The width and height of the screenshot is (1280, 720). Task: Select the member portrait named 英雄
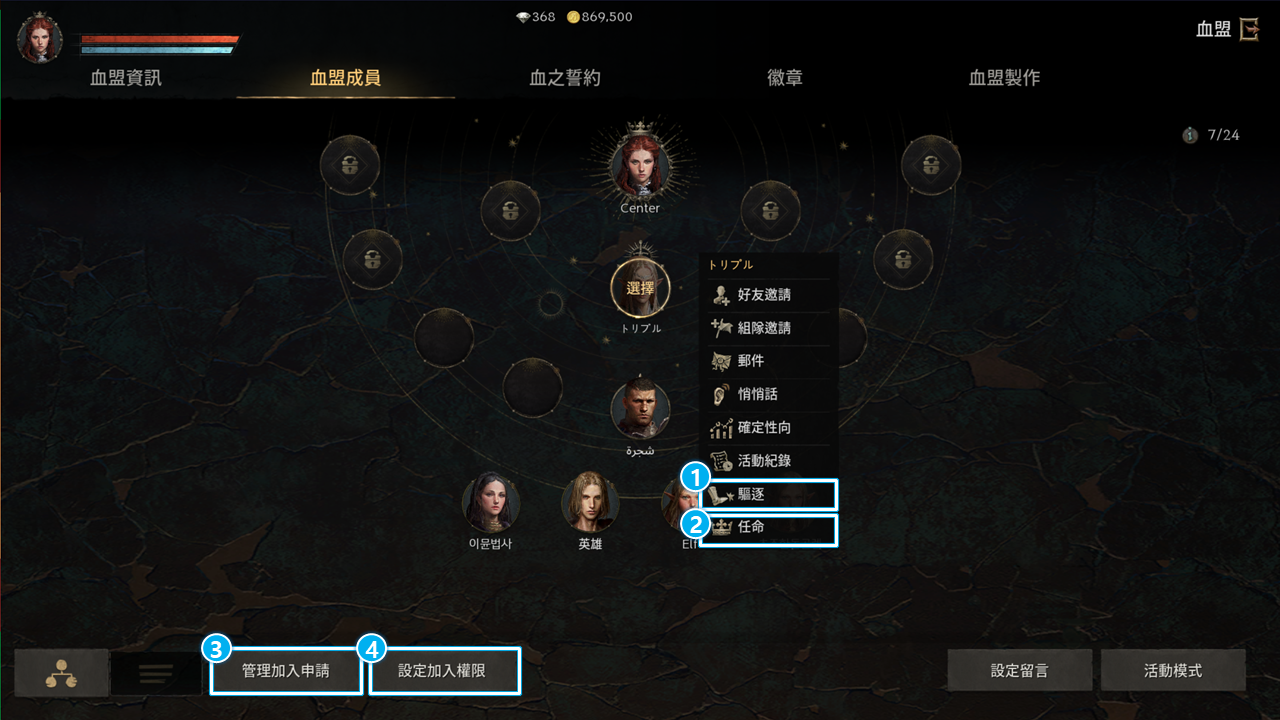coord(590,502)
